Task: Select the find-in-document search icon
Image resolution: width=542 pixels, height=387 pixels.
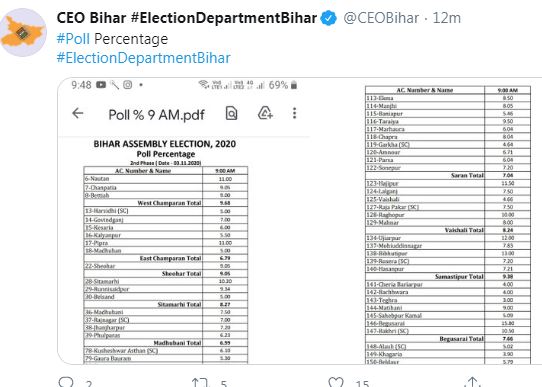Action: click(231, 113)
